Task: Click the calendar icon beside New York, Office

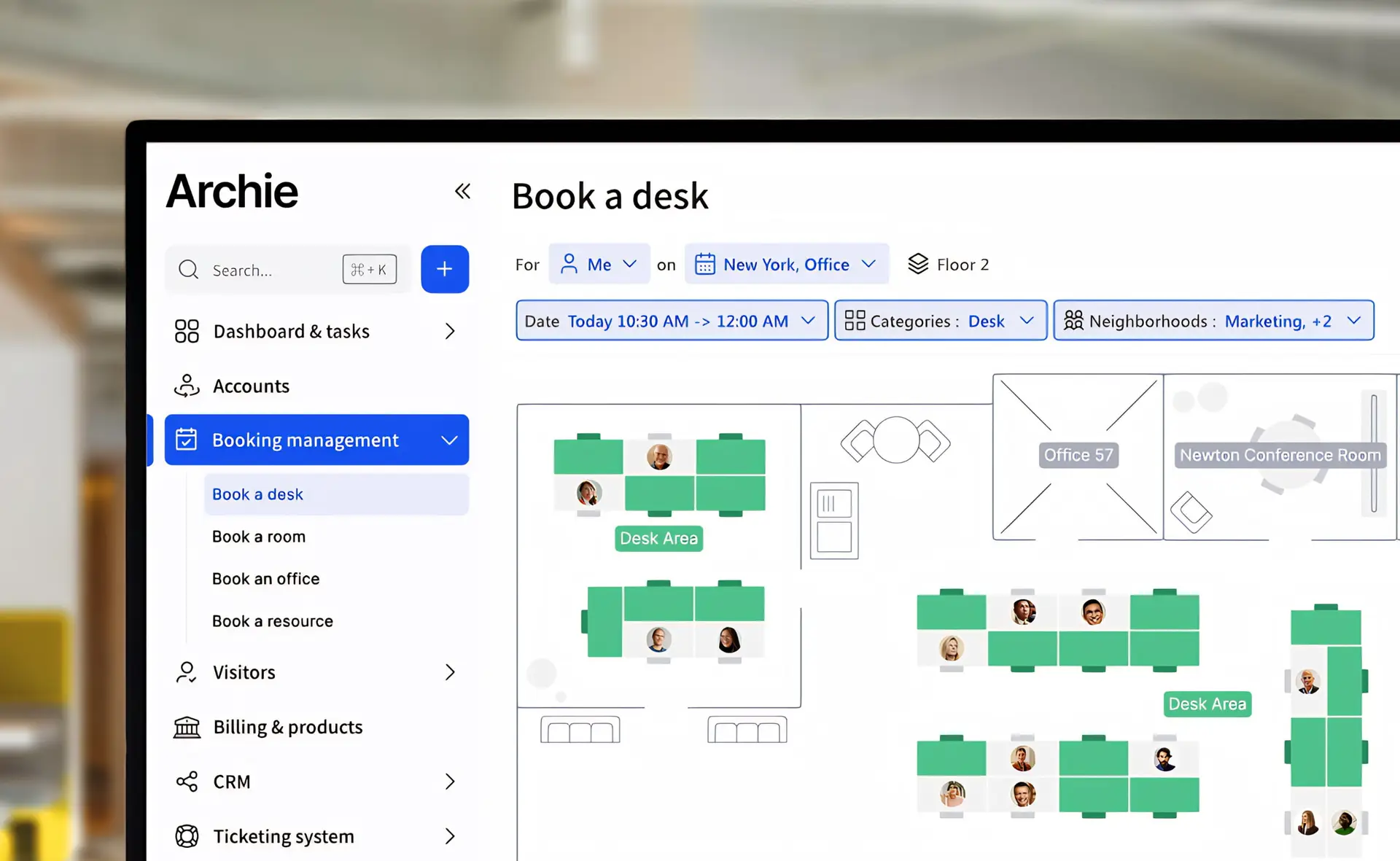Action: pyautogui.click(x=705, y=264)
